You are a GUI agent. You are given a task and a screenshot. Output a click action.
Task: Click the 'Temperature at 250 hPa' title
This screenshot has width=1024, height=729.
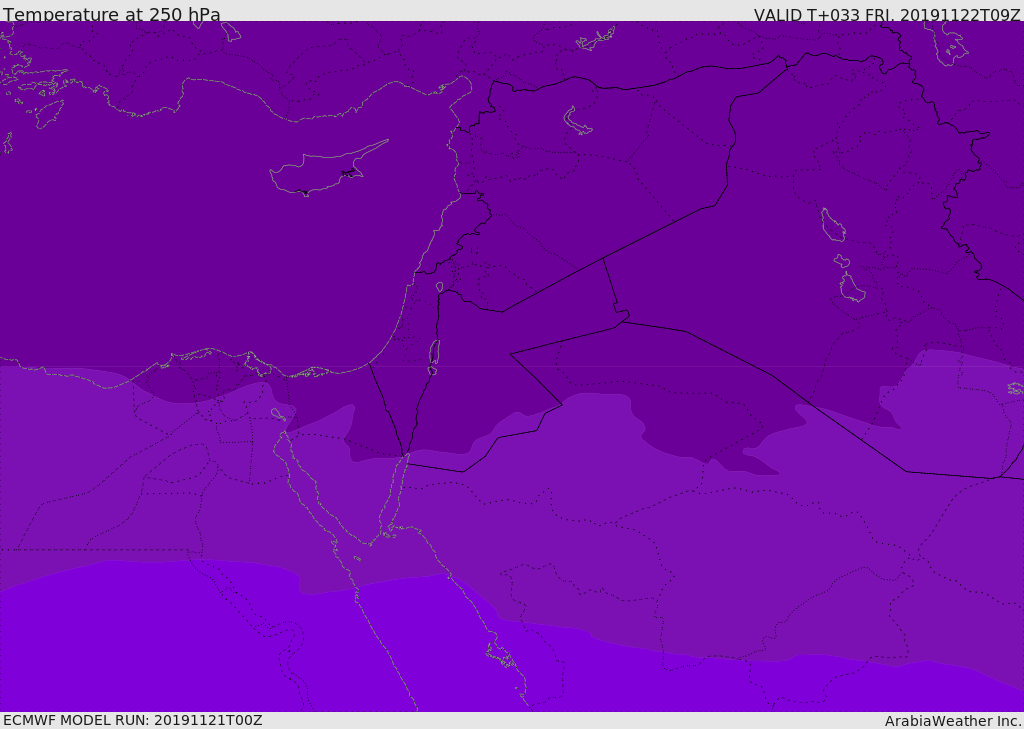point(111,15)
